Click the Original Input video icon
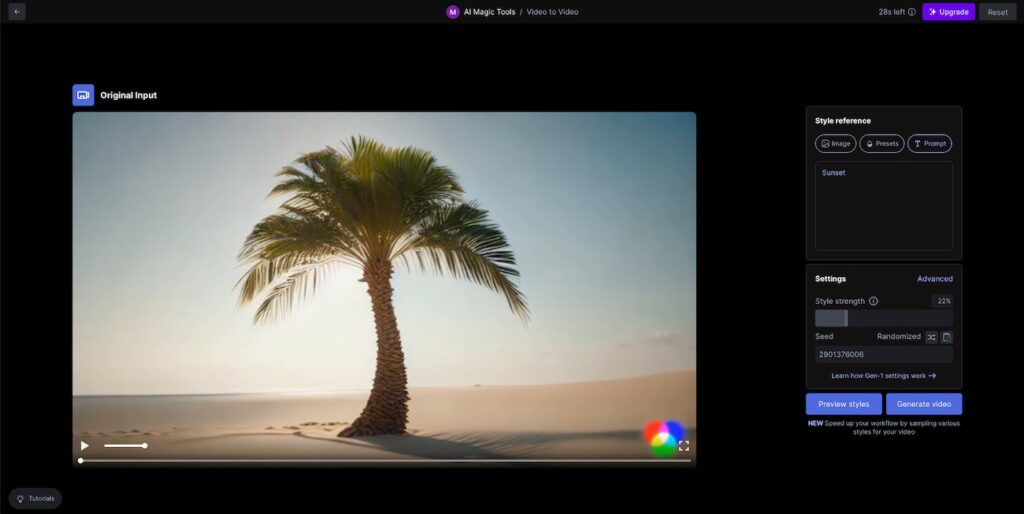Screen dimensions: 1024x514 tap(83, 95)
